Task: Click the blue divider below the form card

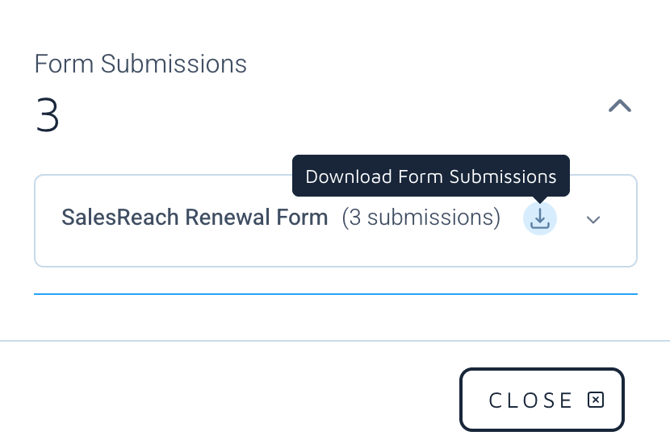Action: click(335, 294)
